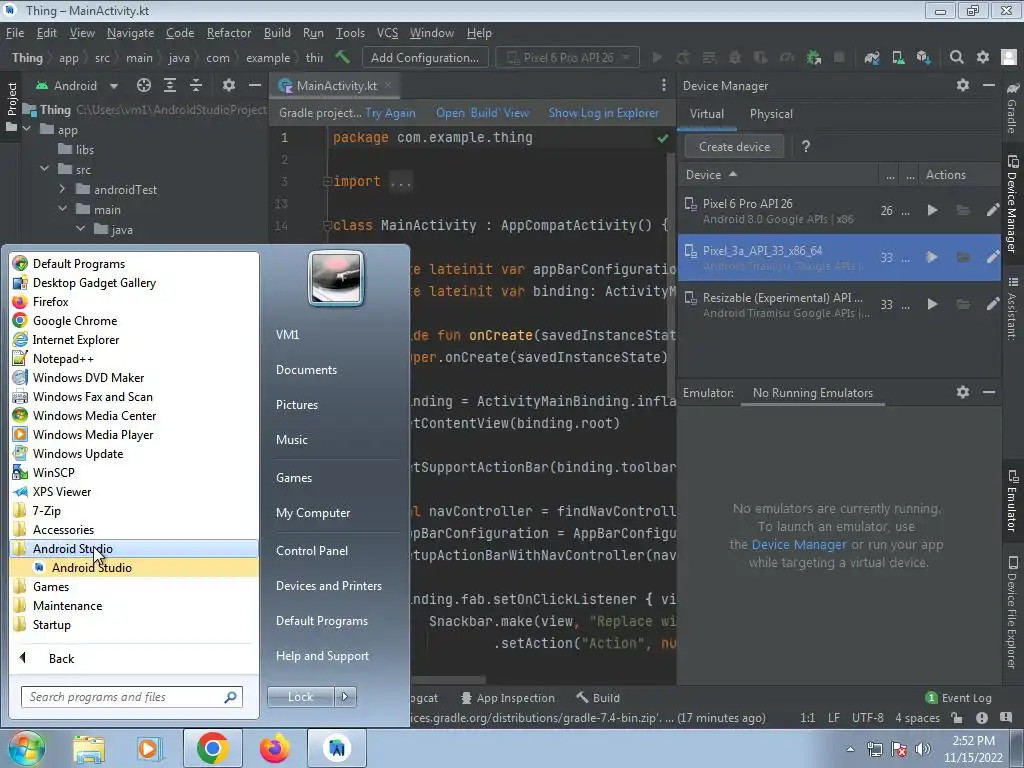Screen dimensions: 1024x768
Task: Click the Windows Start orb
Action: coord(26,748)
